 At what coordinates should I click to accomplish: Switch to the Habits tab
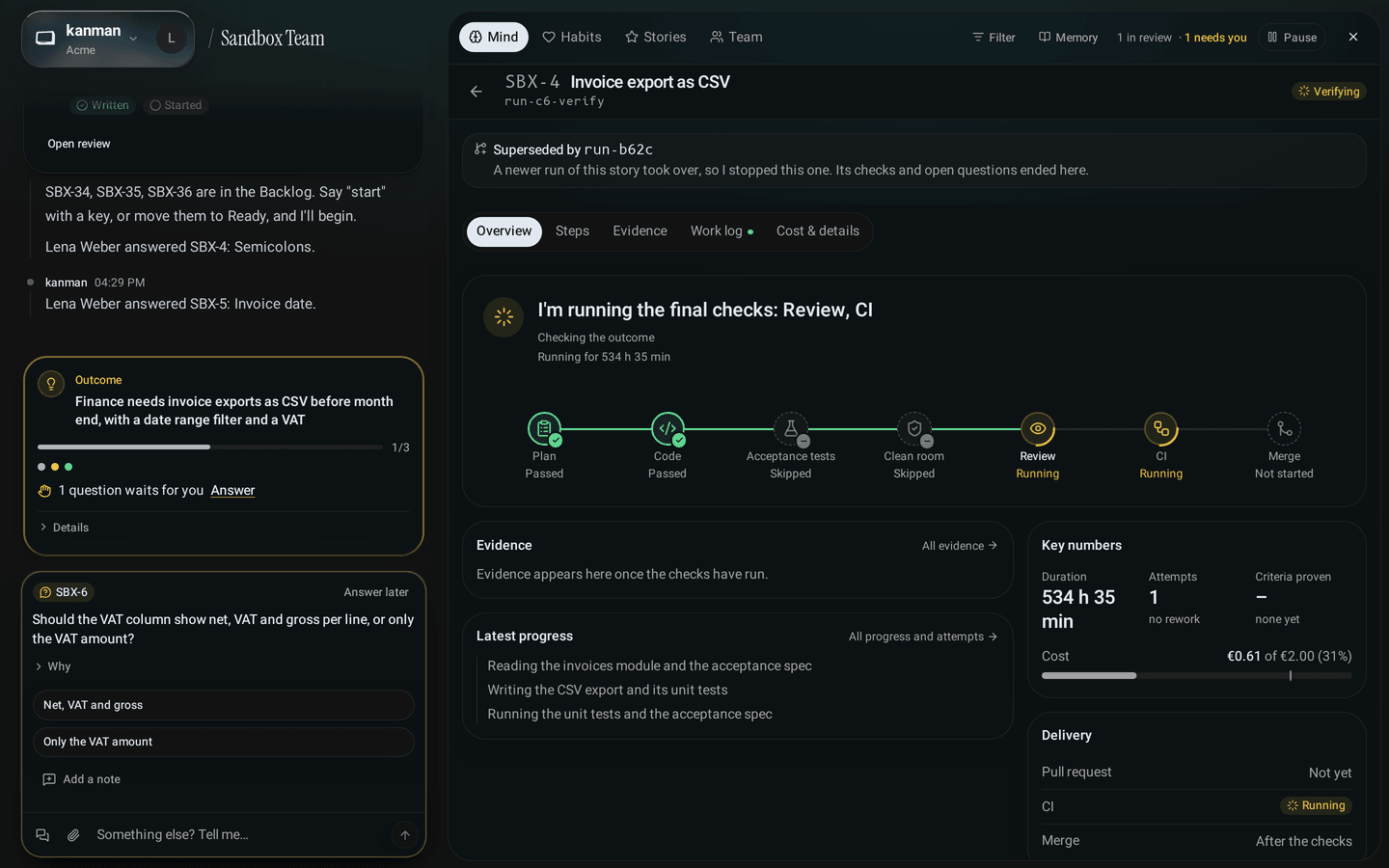pos(572,37)
